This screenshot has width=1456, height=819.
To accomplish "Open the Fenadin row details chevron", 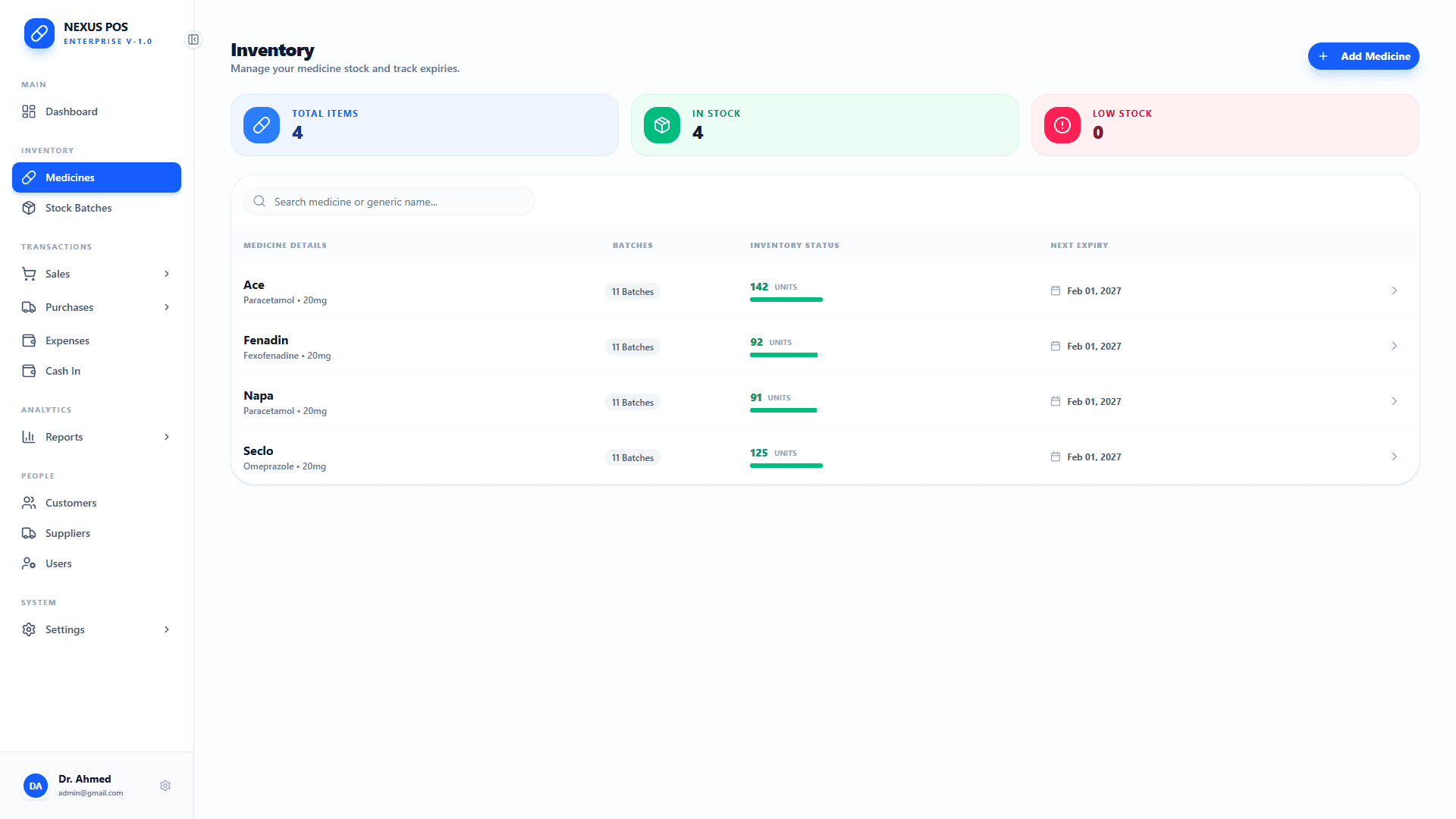I will (x=1394, y=347).
